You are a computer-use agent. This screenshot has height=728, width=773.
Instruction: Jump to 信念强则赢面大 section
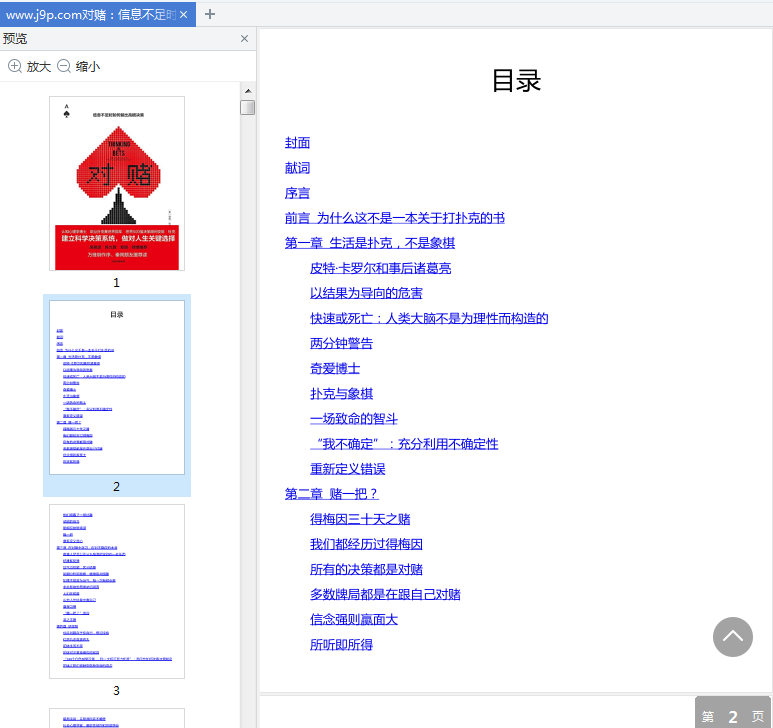[354, 620]
